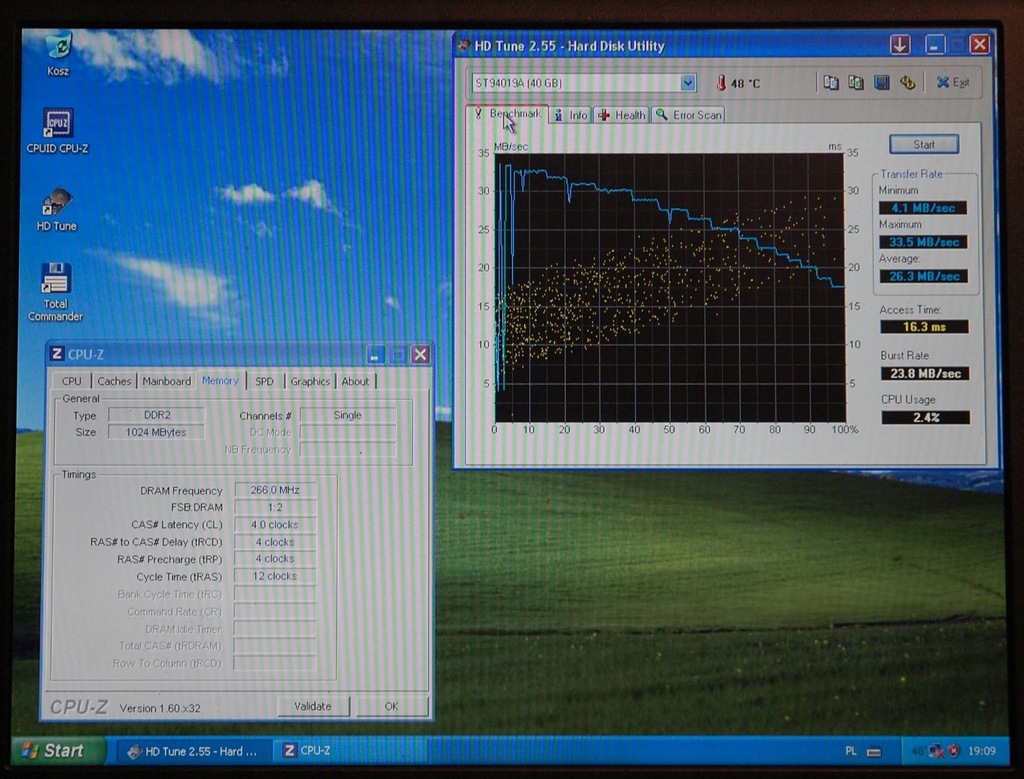Click the Access Time value 16.3 ms
Screen dimensions: 1024x779
[924, 326]
